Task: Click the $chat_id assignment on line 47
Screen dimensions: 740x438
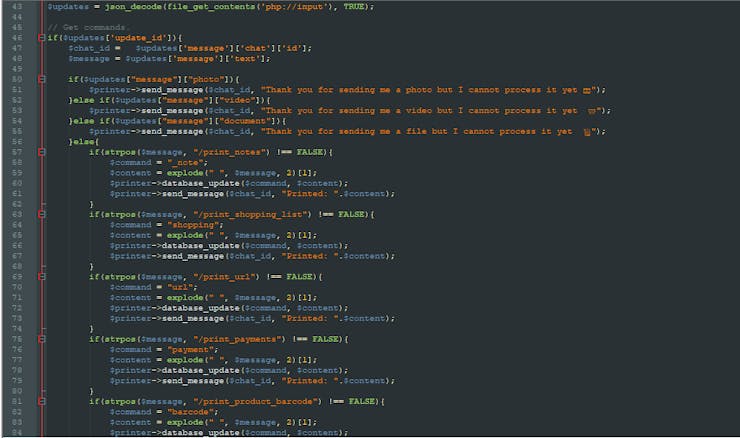Action: (x=190, y=48)
